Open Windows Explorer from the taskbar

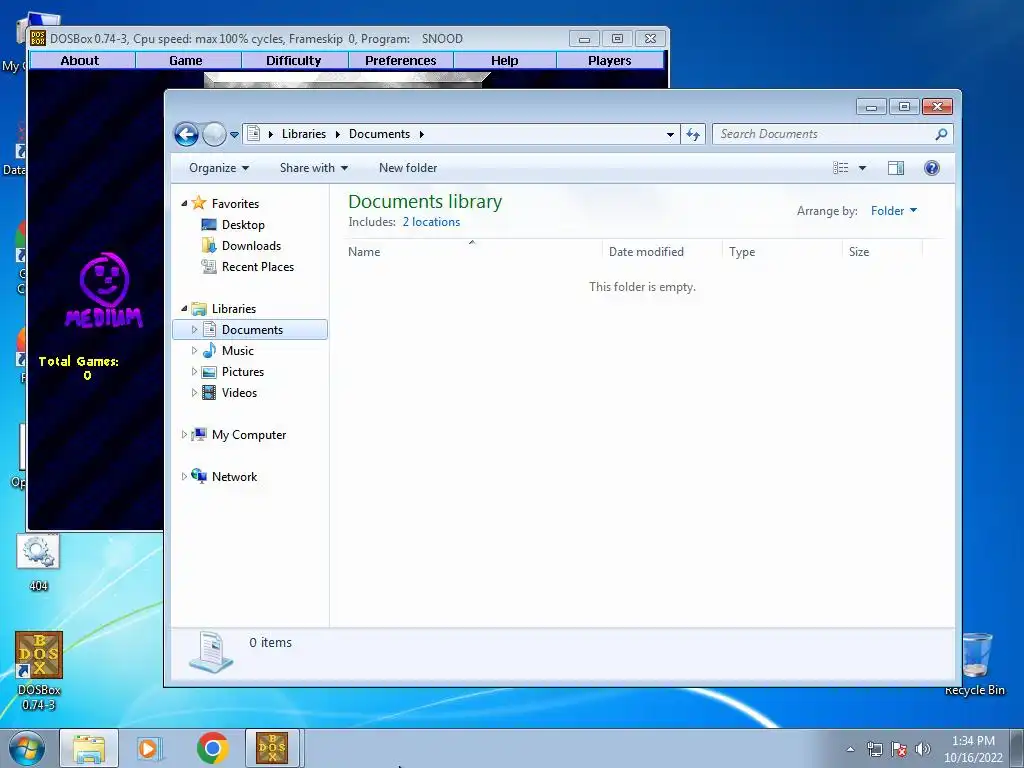click(89, 748)
